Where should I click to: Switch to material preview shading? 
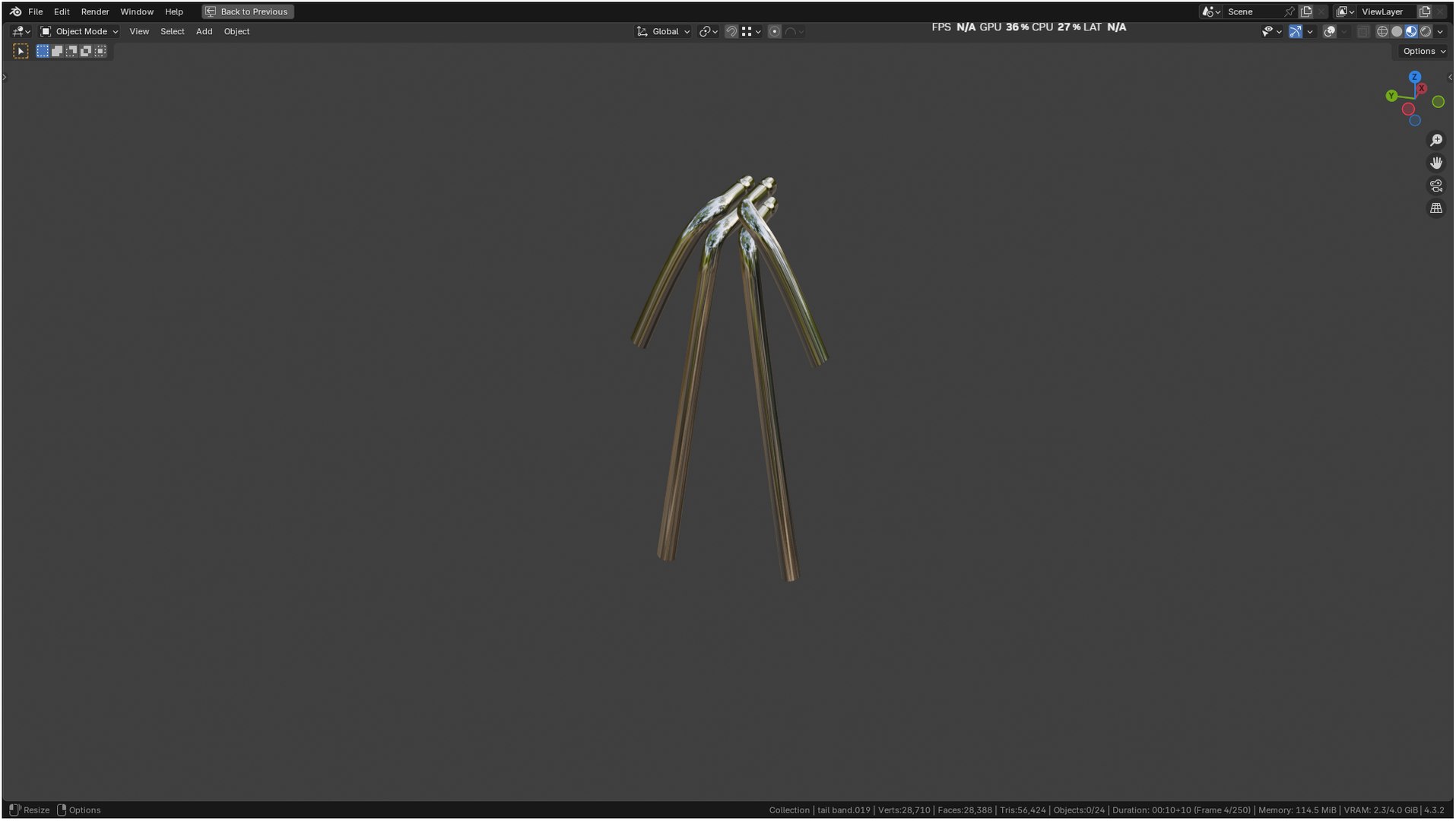tap(1411, 31)
